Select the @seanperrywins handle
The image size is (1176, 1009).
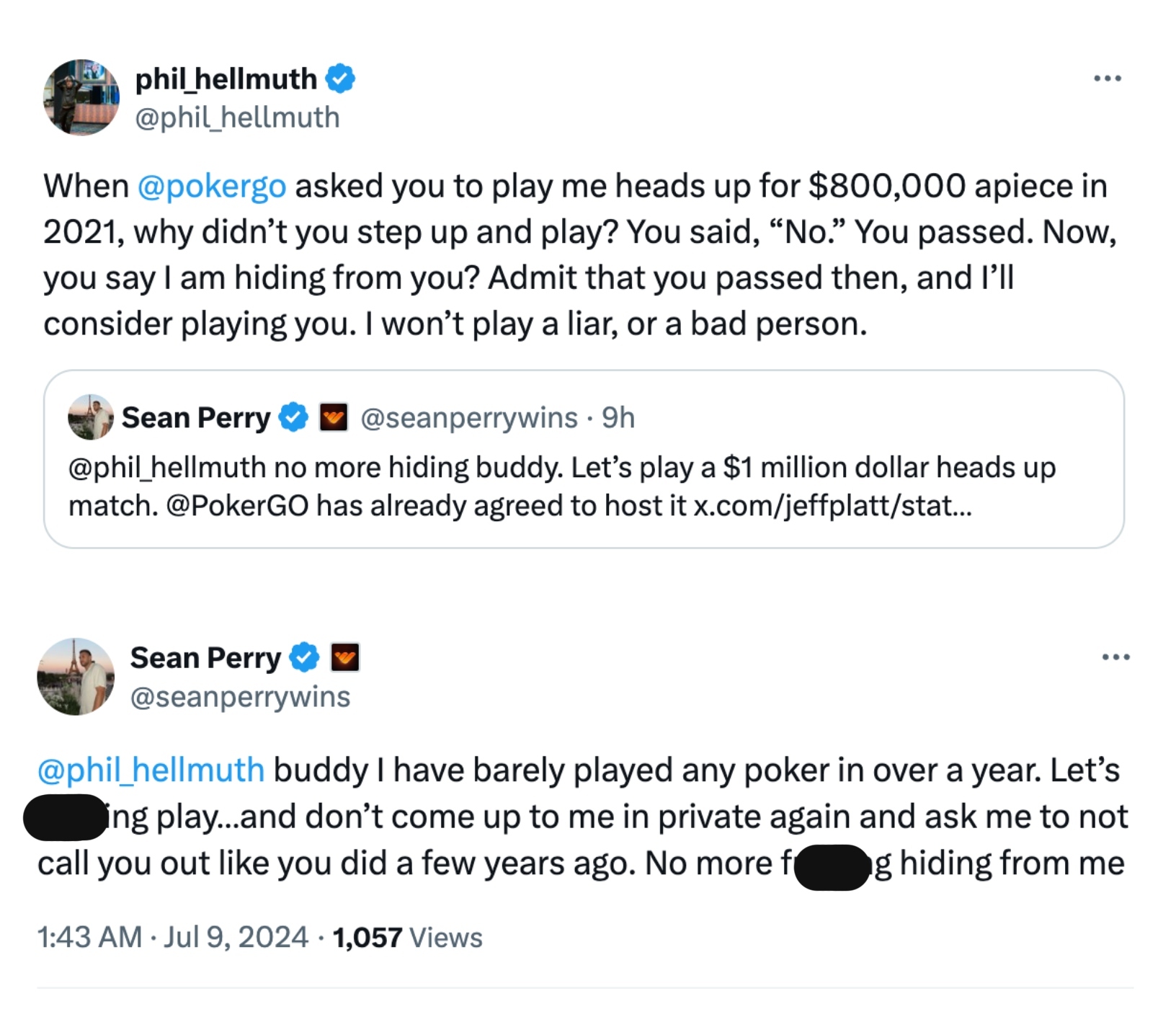pyautogui.click(x=240, y=696)
